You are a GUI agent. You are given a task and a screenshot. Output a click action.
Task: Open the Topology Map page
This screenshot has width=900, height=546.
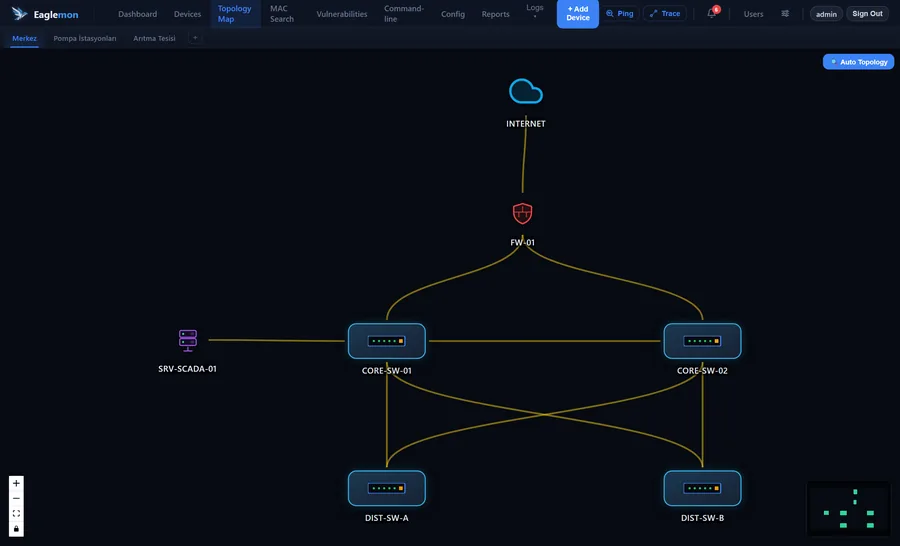coord(234,14)
